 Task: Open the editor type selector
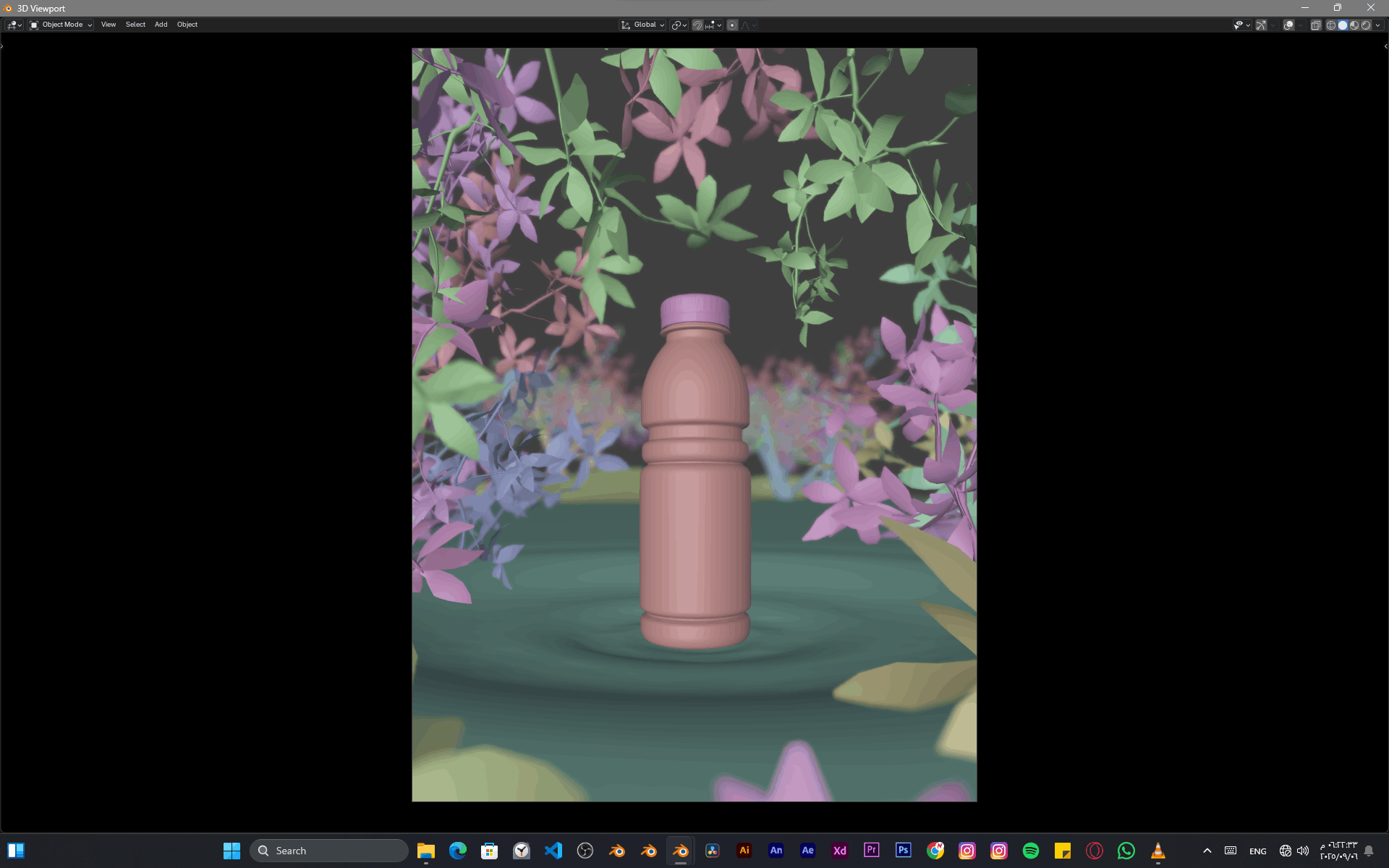(14, 25)
